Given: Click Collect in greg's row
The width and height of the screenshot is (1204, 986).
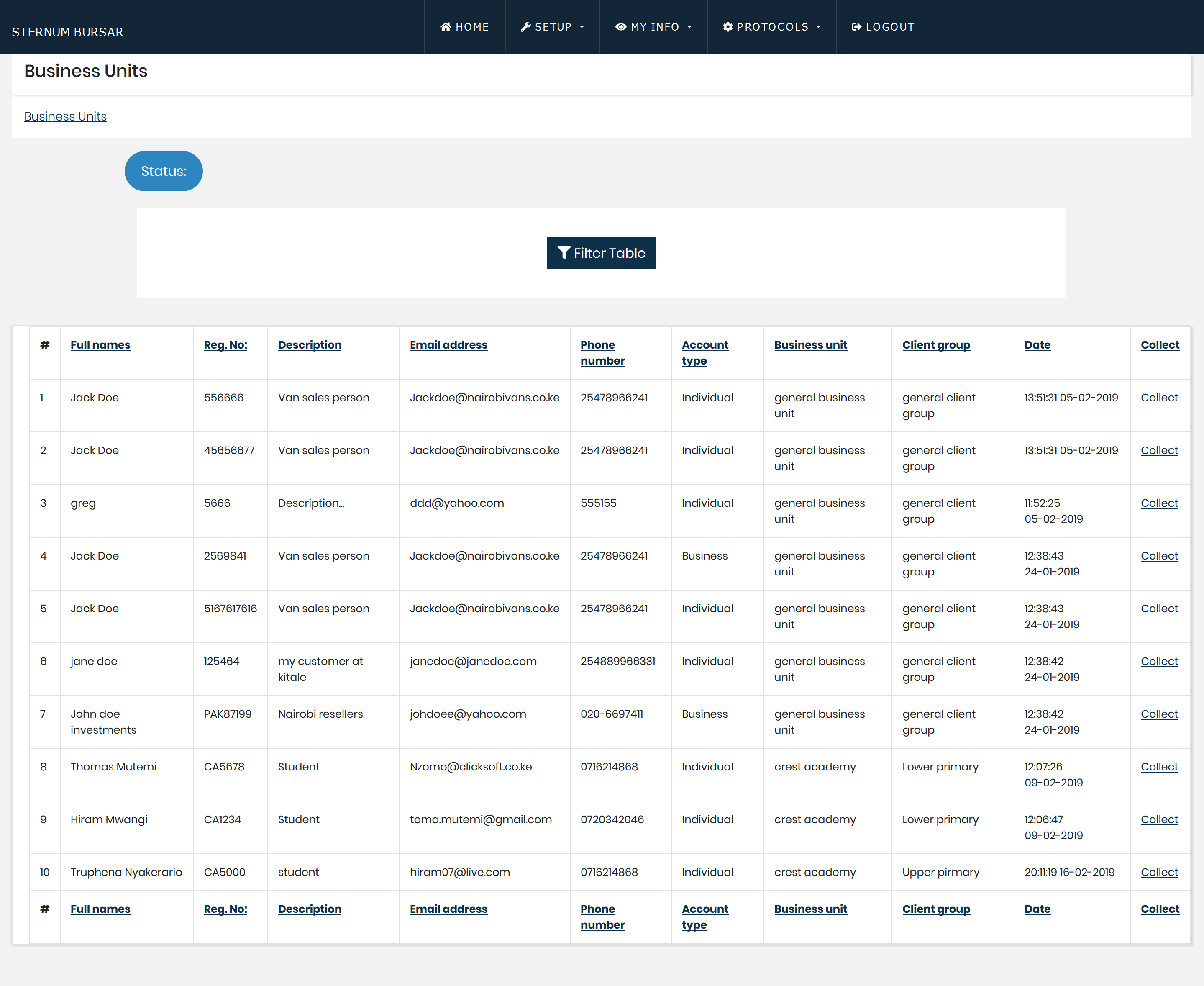Looking at the screenshot, I should [1159, 503].
